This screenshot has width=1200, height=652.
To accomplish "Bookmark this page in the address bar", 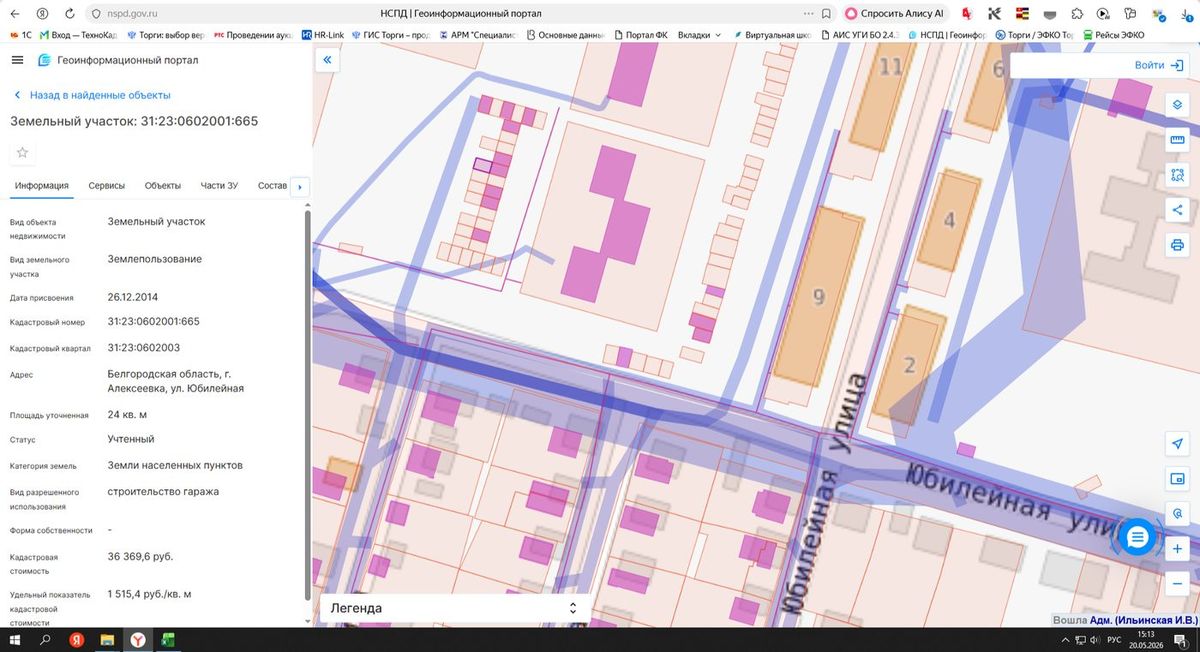I will [x=826, y=14].
